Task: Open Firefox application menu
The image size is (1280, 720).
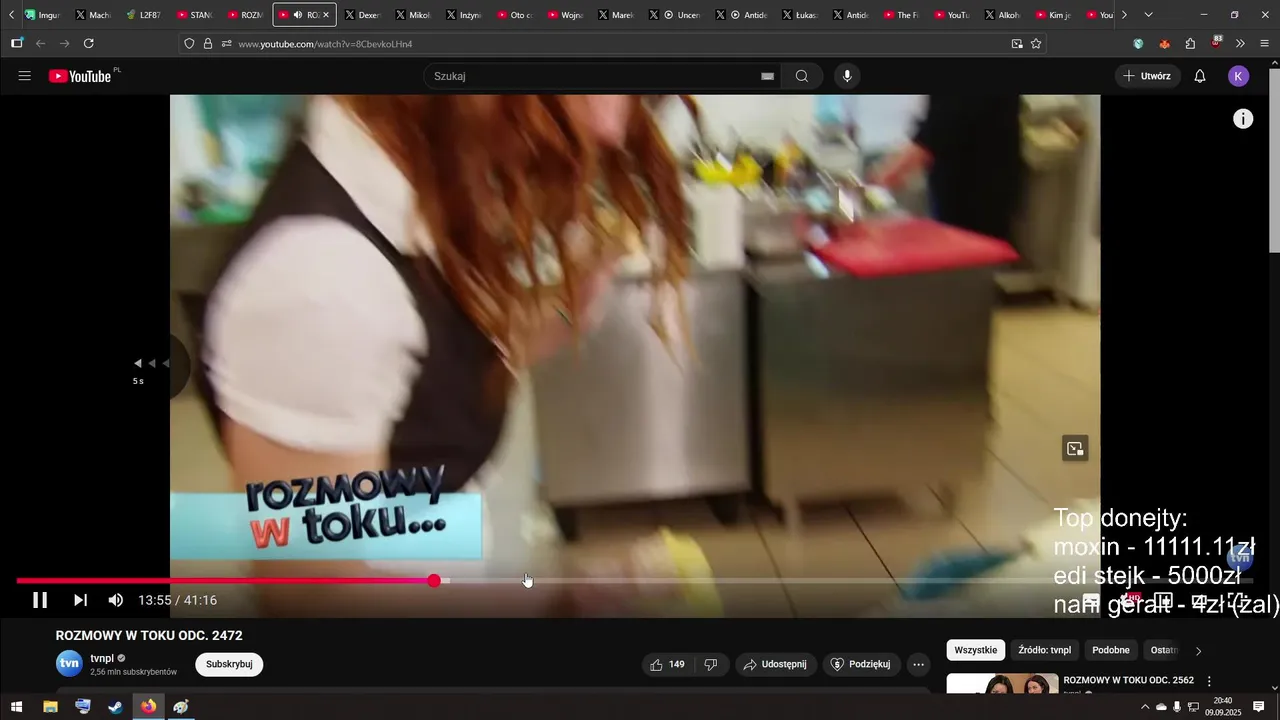Action: (x=1265, y=44)
